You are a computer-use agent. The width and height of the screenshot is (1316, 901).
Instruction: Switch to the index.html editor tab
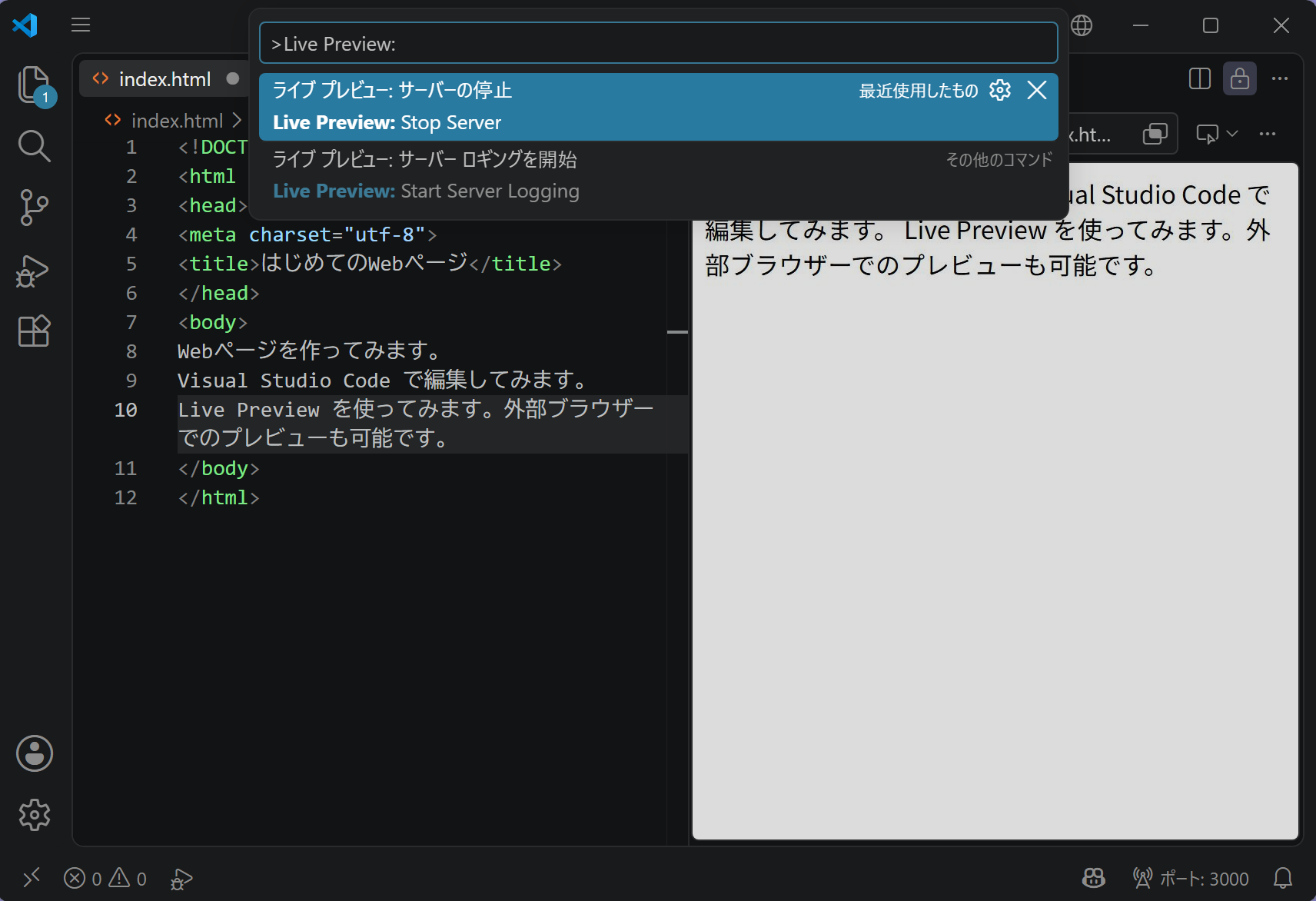[164, 79]
